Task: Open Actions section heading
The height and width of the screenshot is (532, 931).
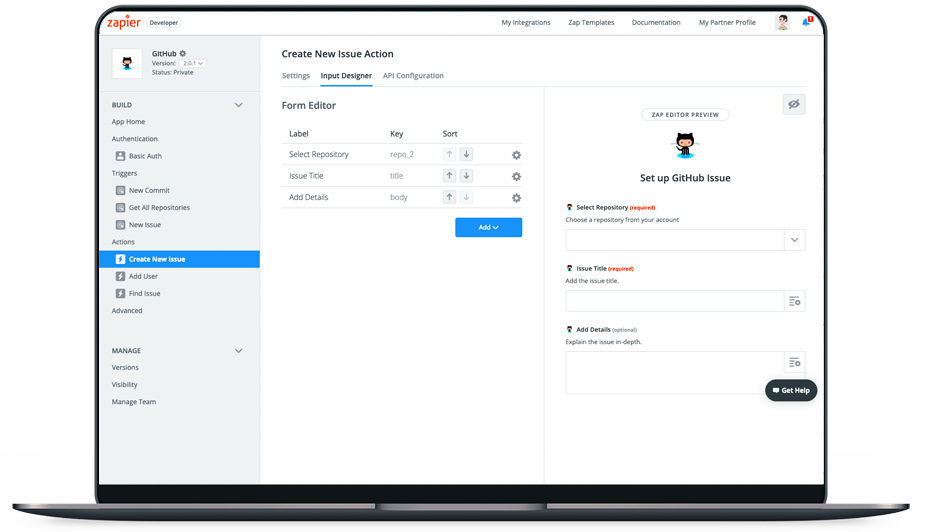Action: tap(123, 242)
